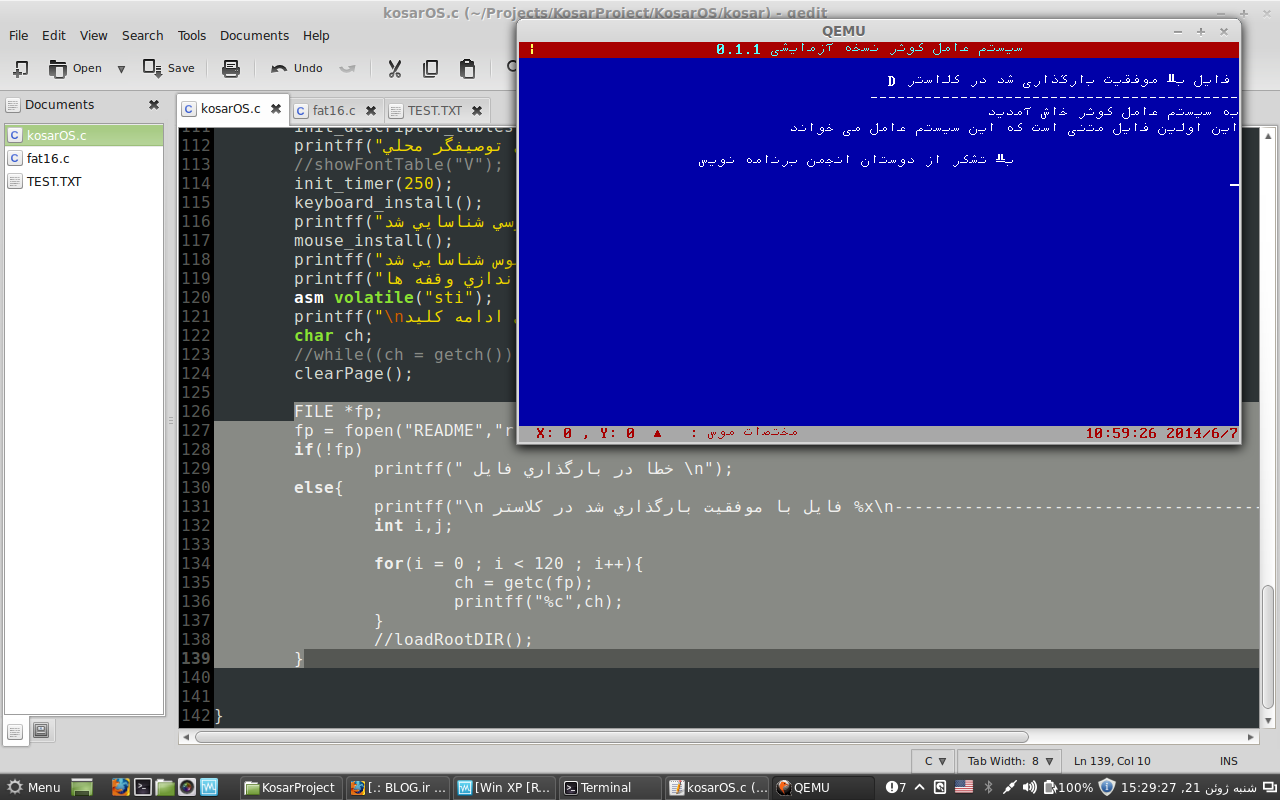Switch to the TEST.TXT tab

tap(434, 110)
